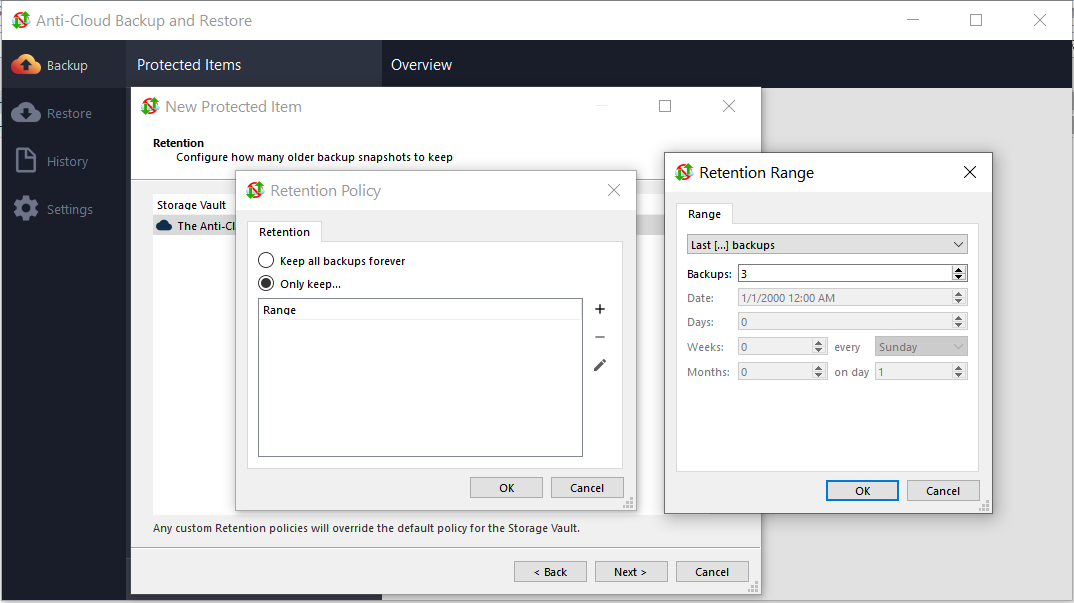Minimize the Anti-Cloud main window

point(913,20)
